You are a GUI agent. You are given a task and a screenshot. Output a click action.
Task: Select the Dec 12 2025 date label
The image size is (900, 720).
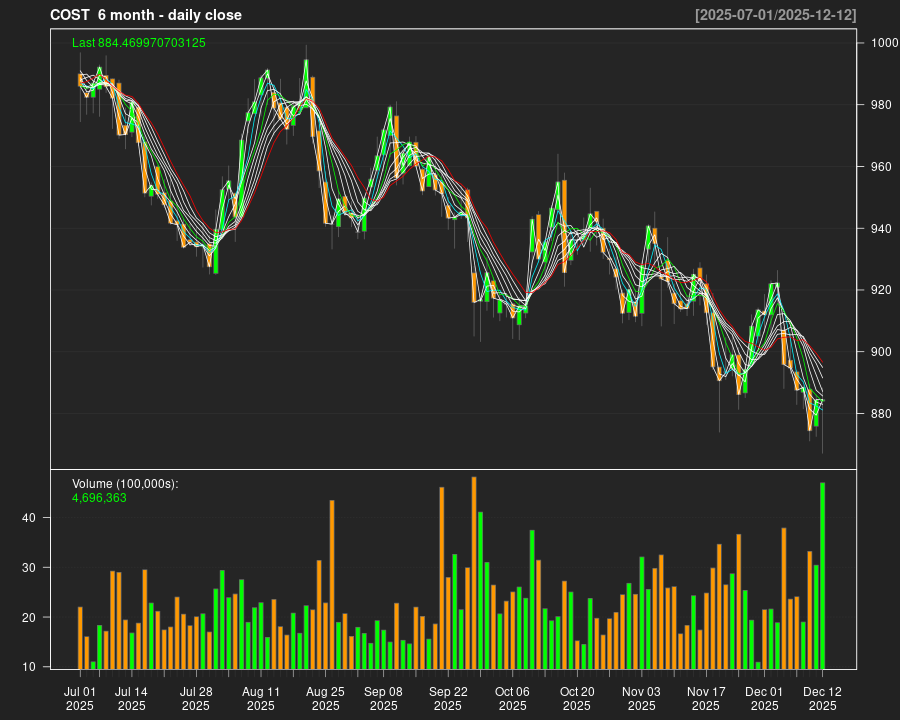[x=822, y=698]
